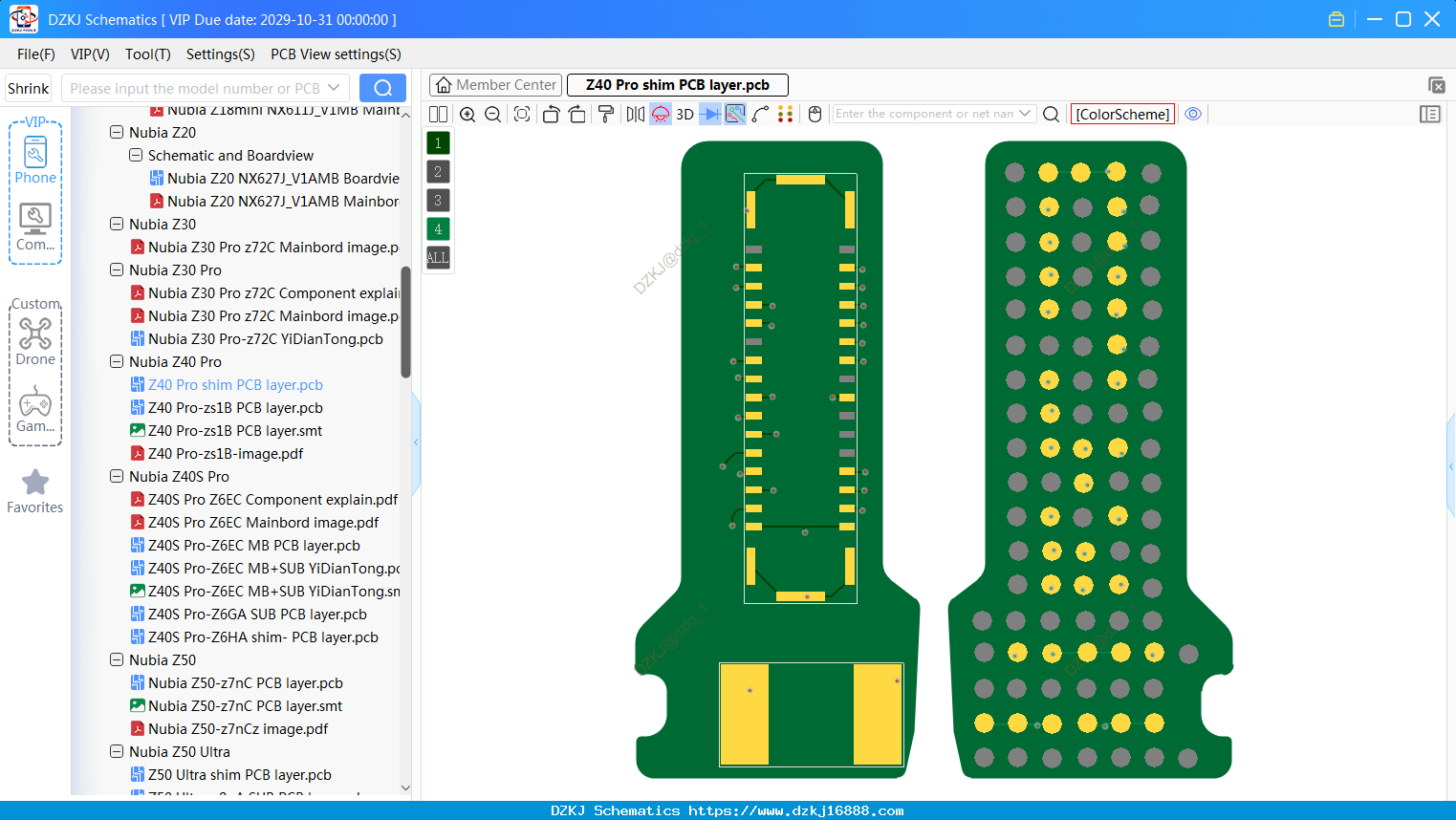Open the Settings(S) menu
The image size is (1456, 820).
221,54
